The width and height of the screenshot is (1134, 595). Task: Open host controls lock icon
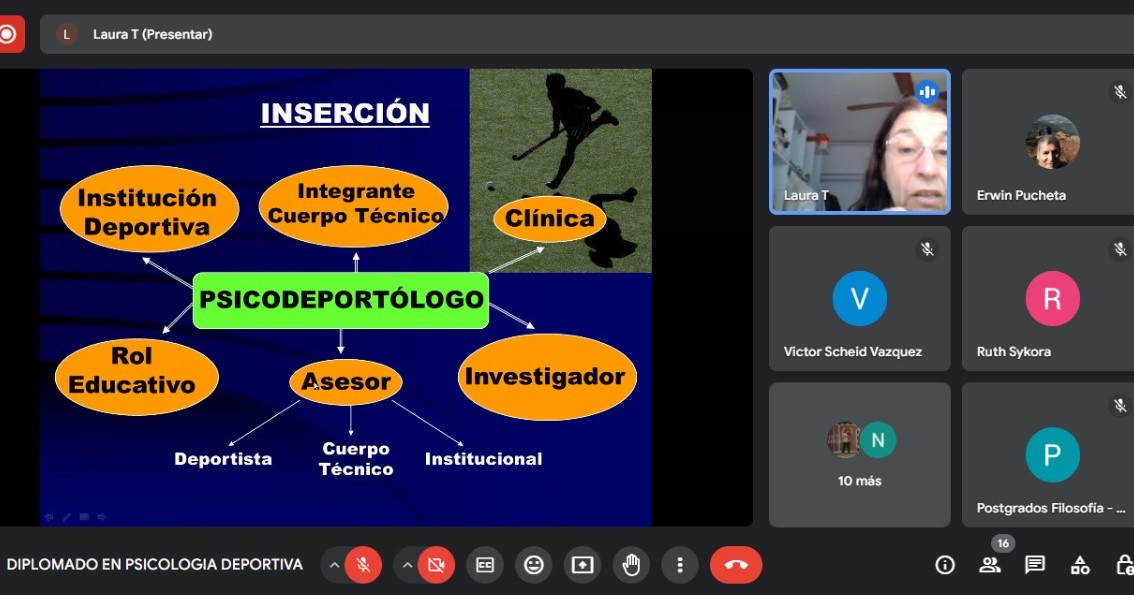click(x=1124, y=565)
